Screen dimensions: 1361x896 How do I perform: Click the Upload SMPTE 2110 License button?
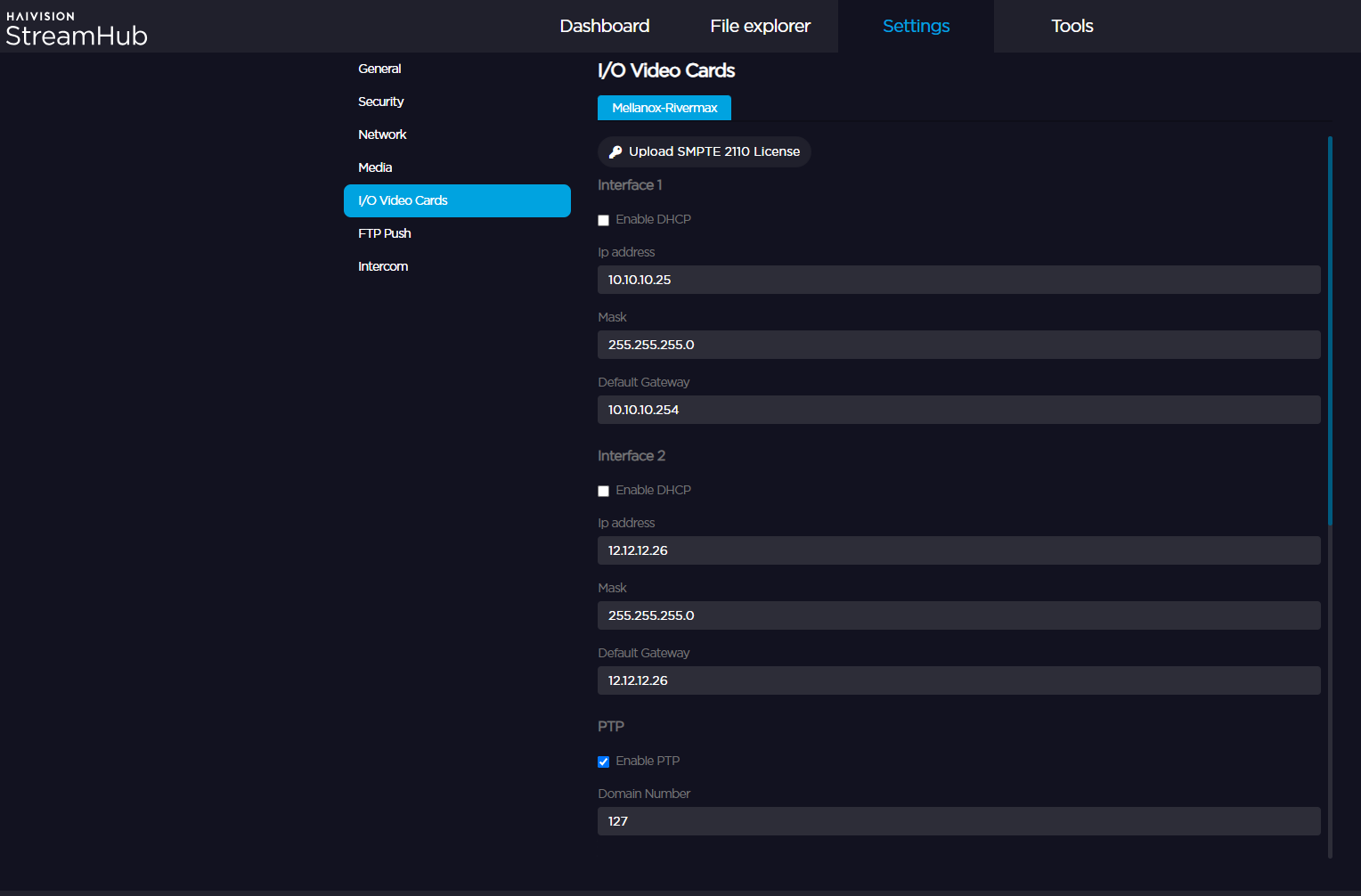(x=704, y=151)
